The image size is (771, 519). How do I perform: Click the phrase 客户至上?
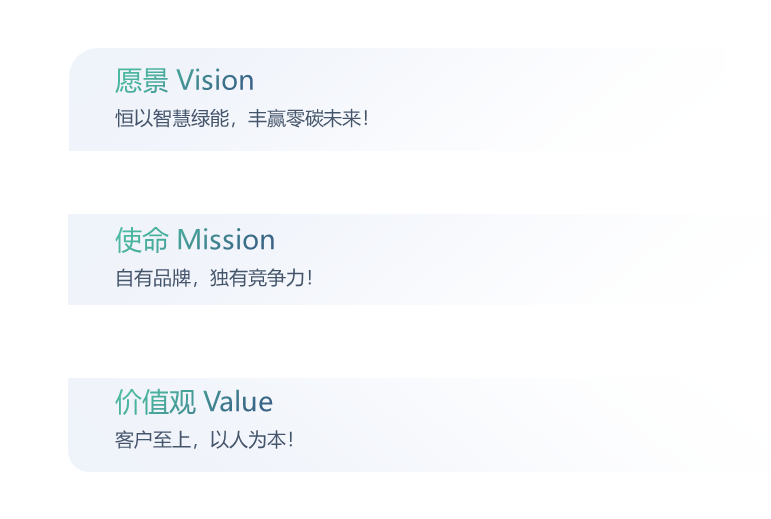pos(153,440)
